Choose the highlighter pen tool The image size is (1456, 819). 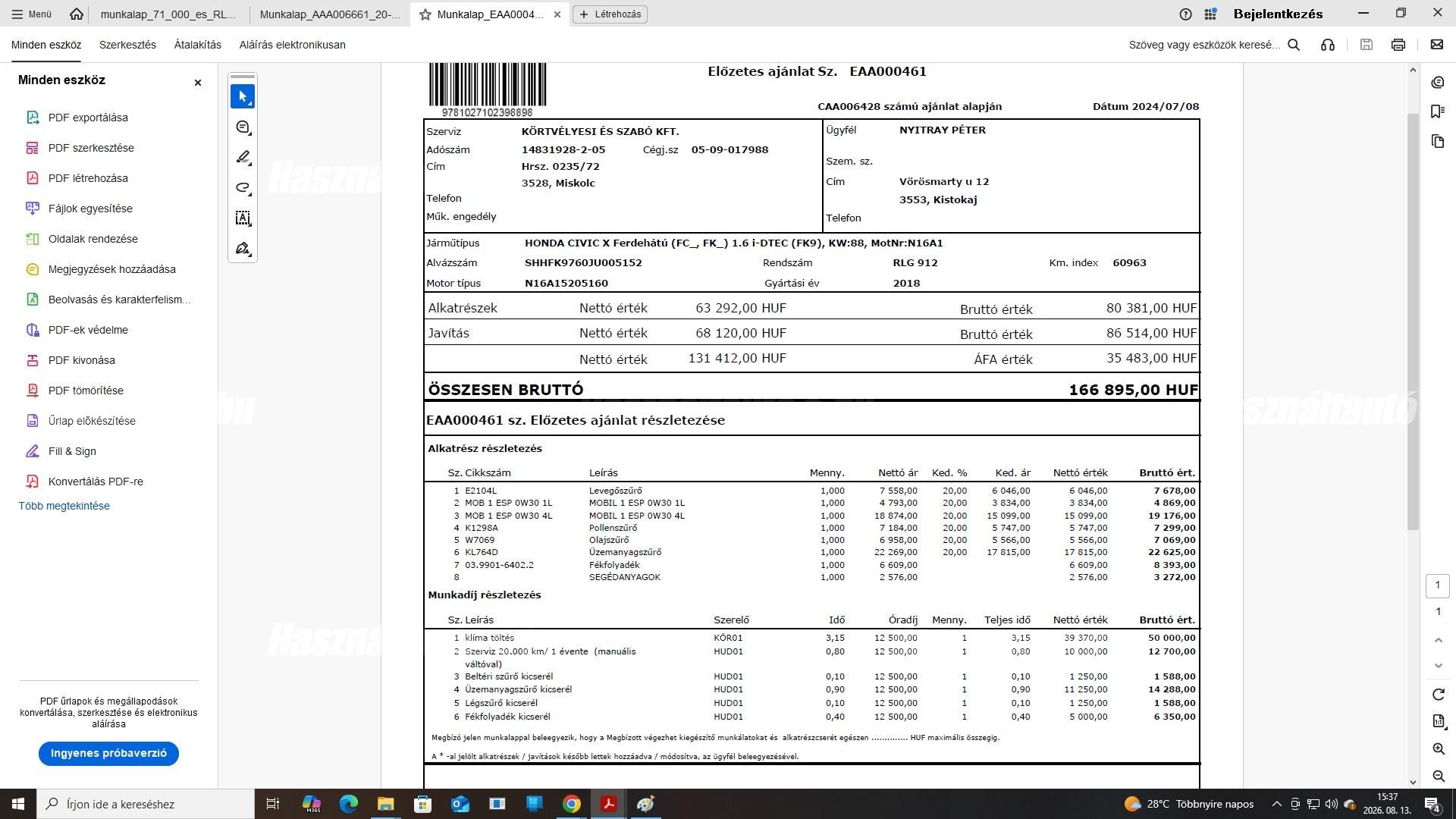coord(243,158)
